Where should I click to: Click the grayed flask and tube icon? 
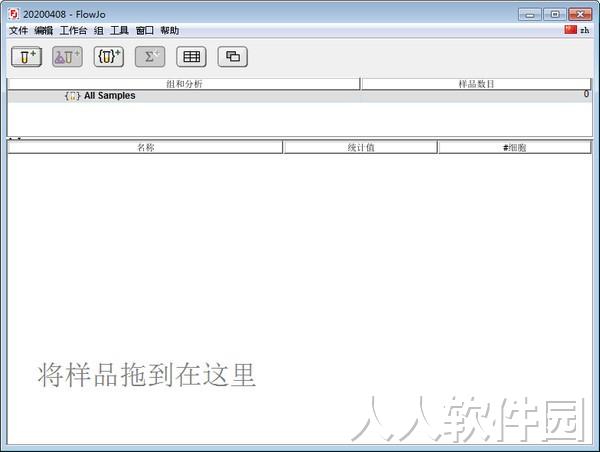coord(67,57)
